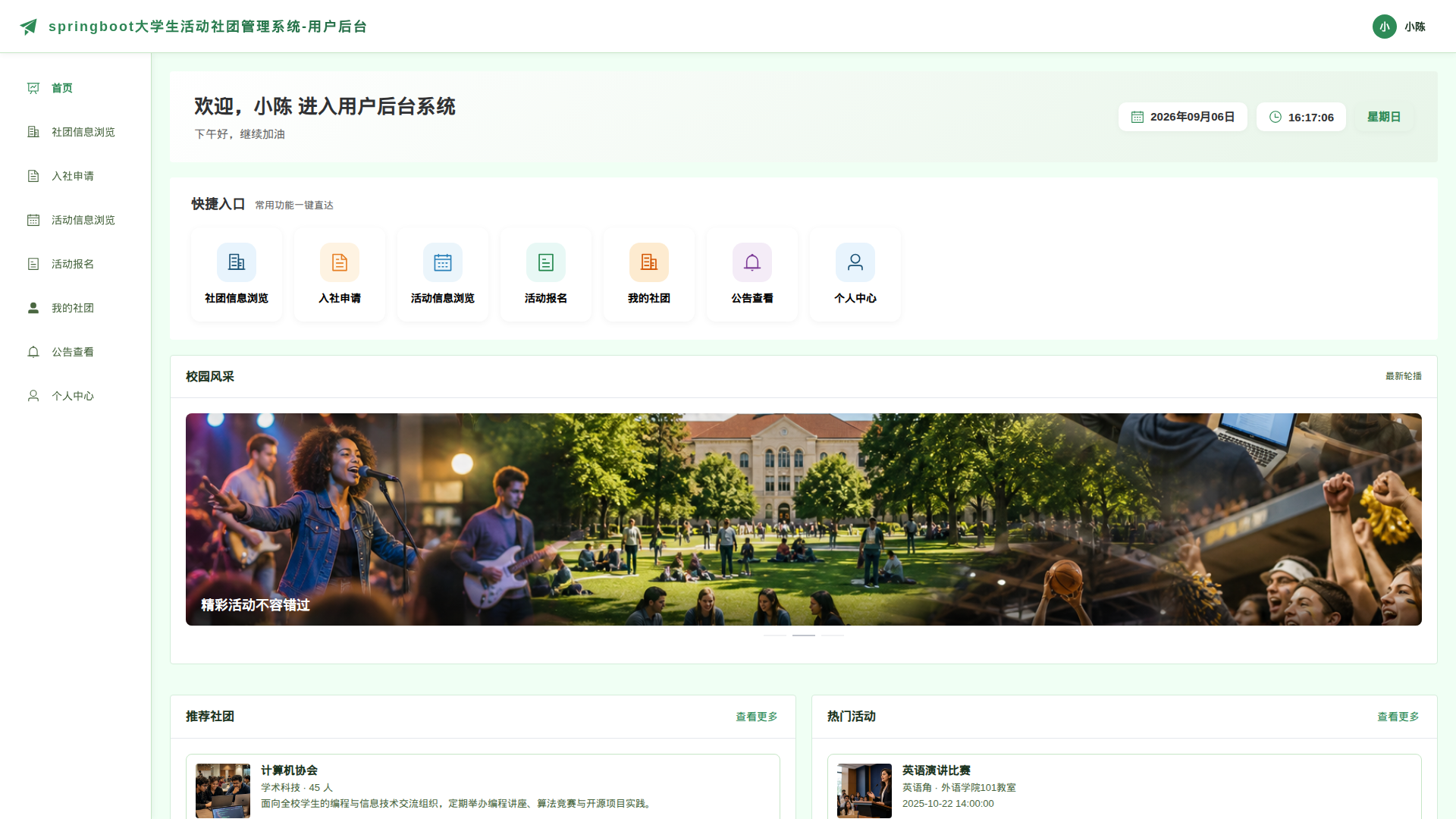Click the 精彩活动不容错过 banner caption
This screenshot has height=819, width=1456.
point(256,605)
